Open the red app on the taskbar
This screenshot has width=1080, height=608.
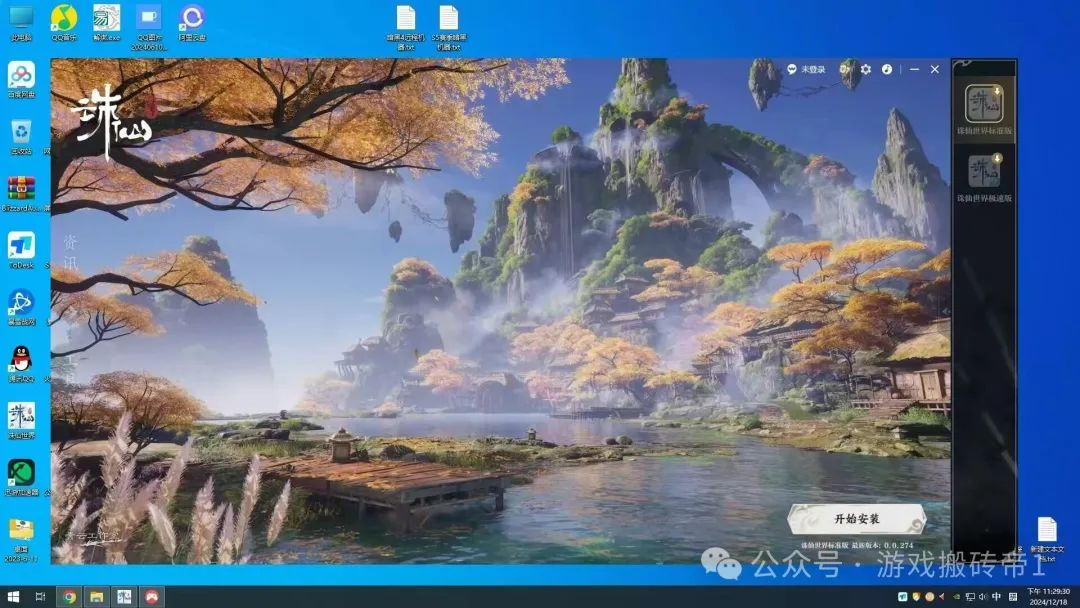click(152, 596)
